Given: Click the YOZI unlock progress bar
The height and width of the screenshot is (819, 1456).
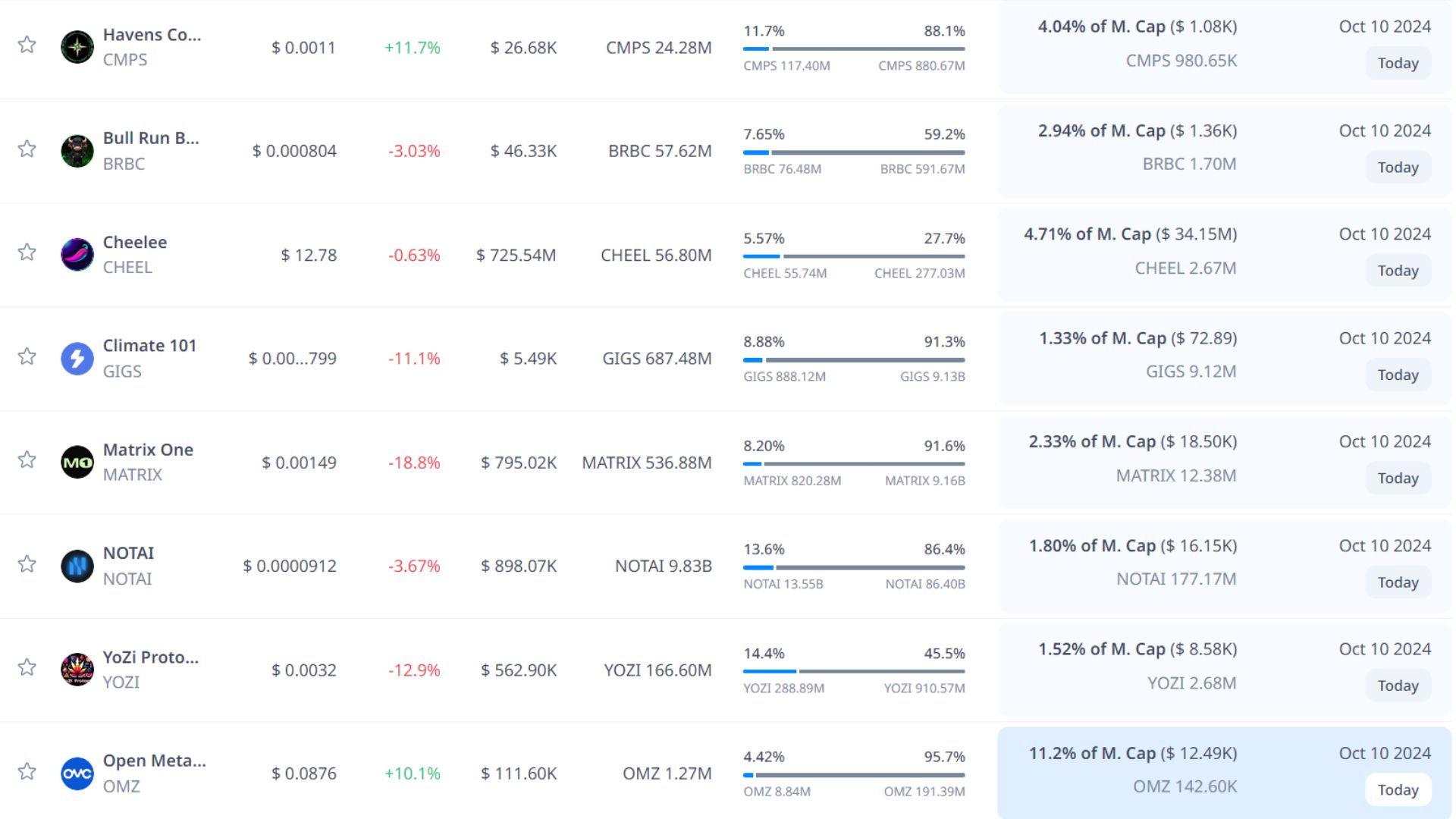Looking at the screenshot, I should 854,671.
